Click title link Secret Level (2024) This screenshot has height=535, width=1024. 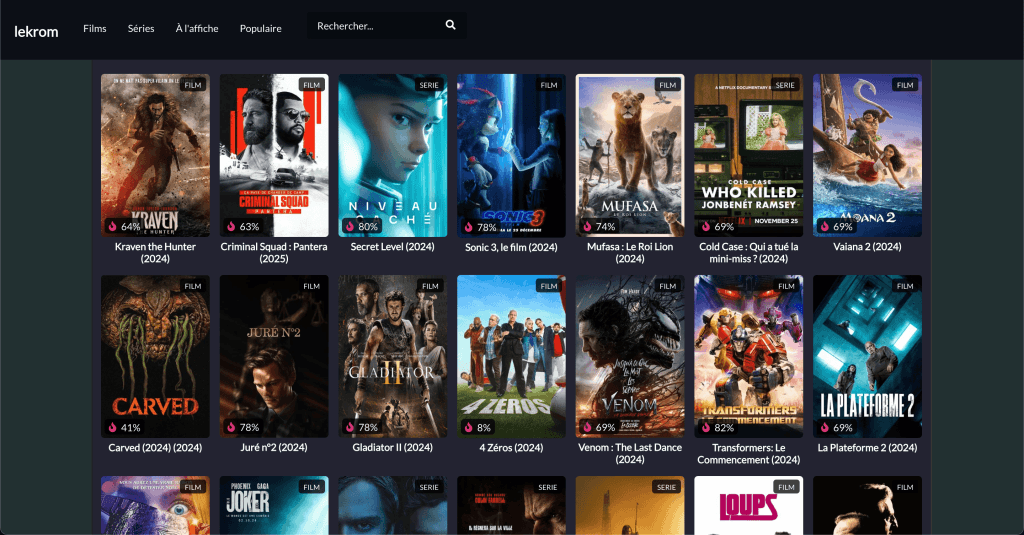pos(392,247)
